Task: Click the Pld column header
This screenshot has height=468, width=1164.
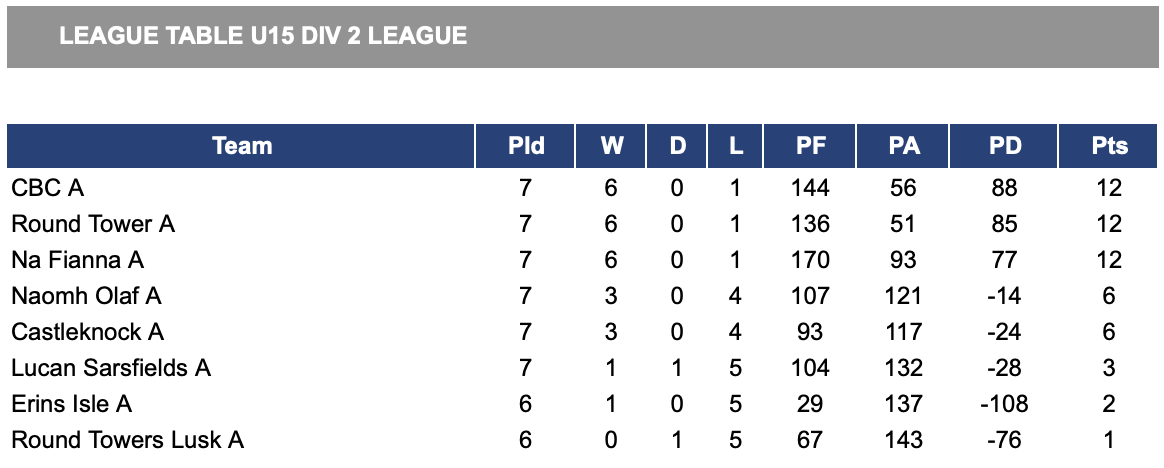Action: [526, 146]
